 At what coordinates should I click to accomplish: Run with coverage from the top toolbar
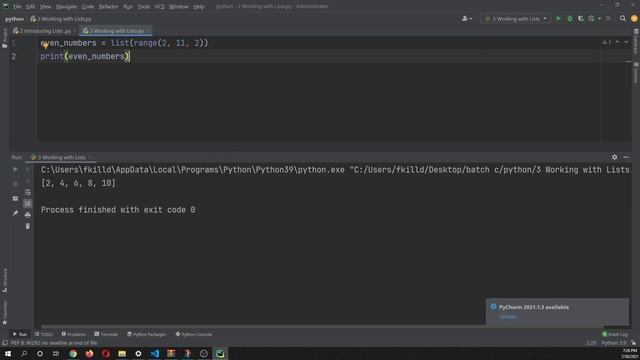click(x=581, y=19)
